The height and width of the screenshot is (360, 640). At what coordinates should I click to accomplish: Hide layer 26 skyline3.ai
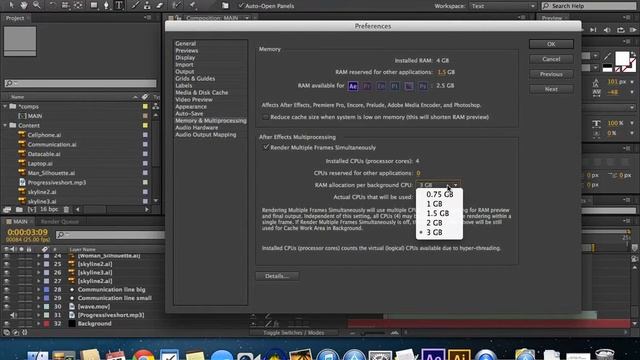[x=7, y=272]
